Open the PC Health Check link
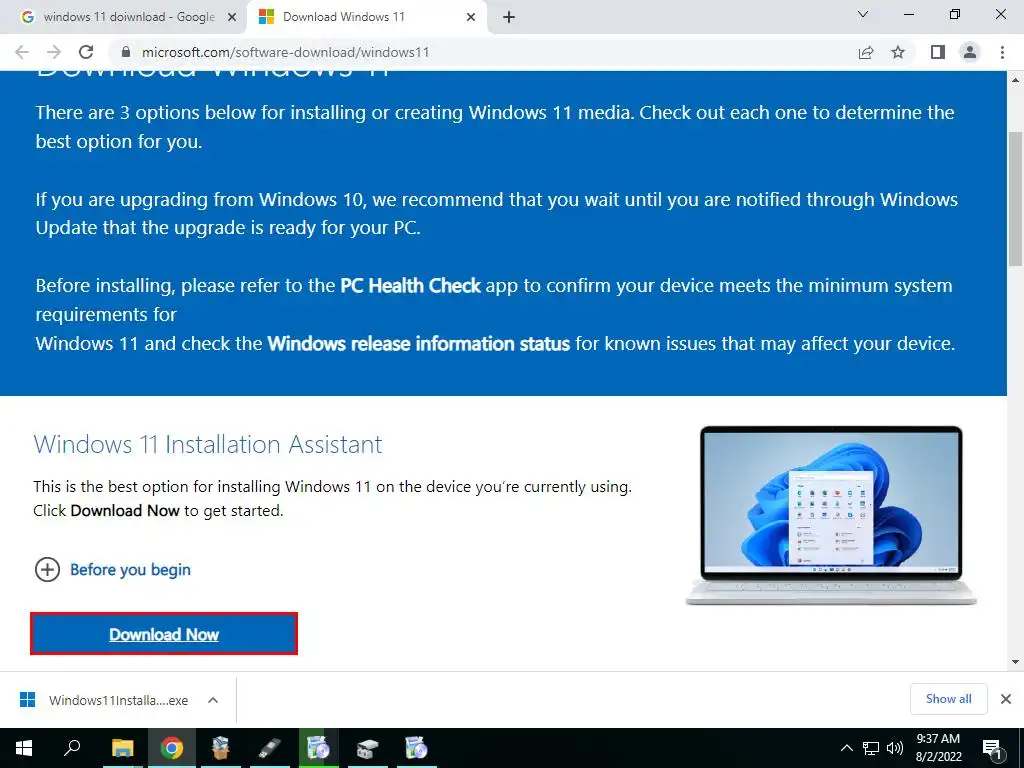Image resolution: width=1024 pixels, height=768 pixels. pyautogui.click(x=410, y=285)
